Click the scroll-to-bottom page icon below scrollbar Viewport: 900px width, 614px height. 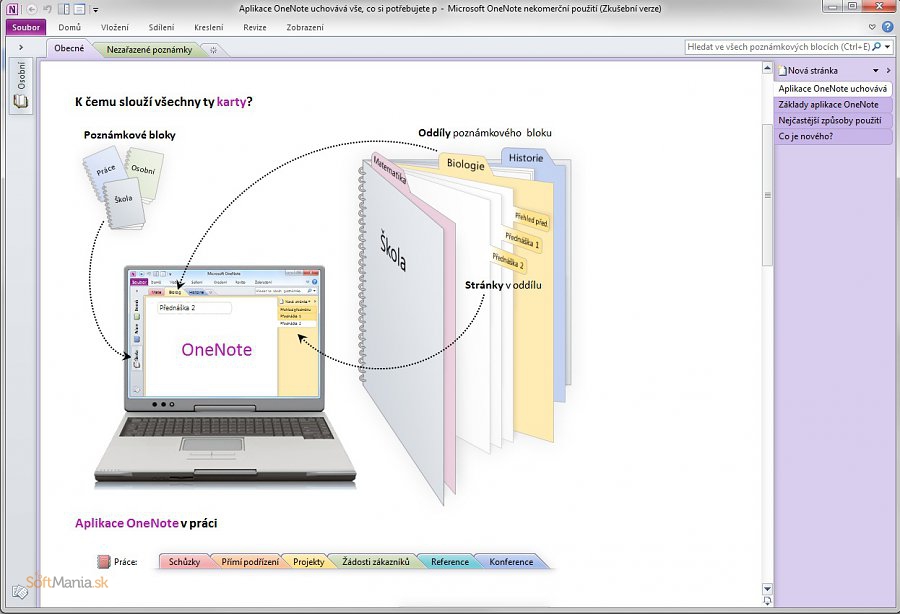[767, 600]
